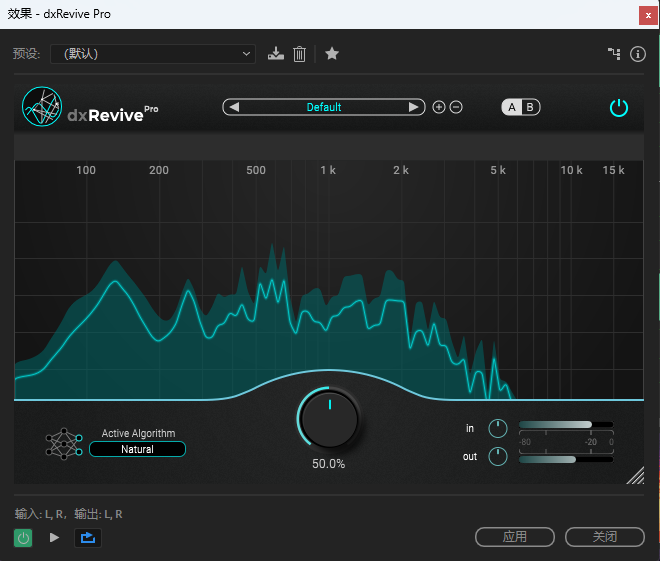Click the 500 frequency label
This screenshot has width=660, height=561.
pyautogui.click(x=256, y=170)
